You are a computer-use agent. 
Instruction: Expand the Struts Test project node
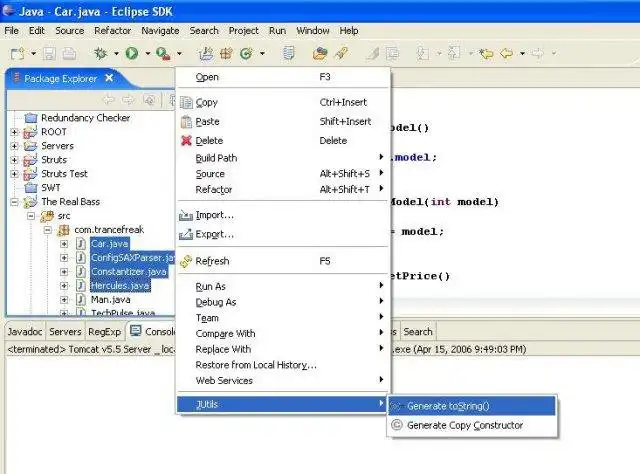point(14,174)
